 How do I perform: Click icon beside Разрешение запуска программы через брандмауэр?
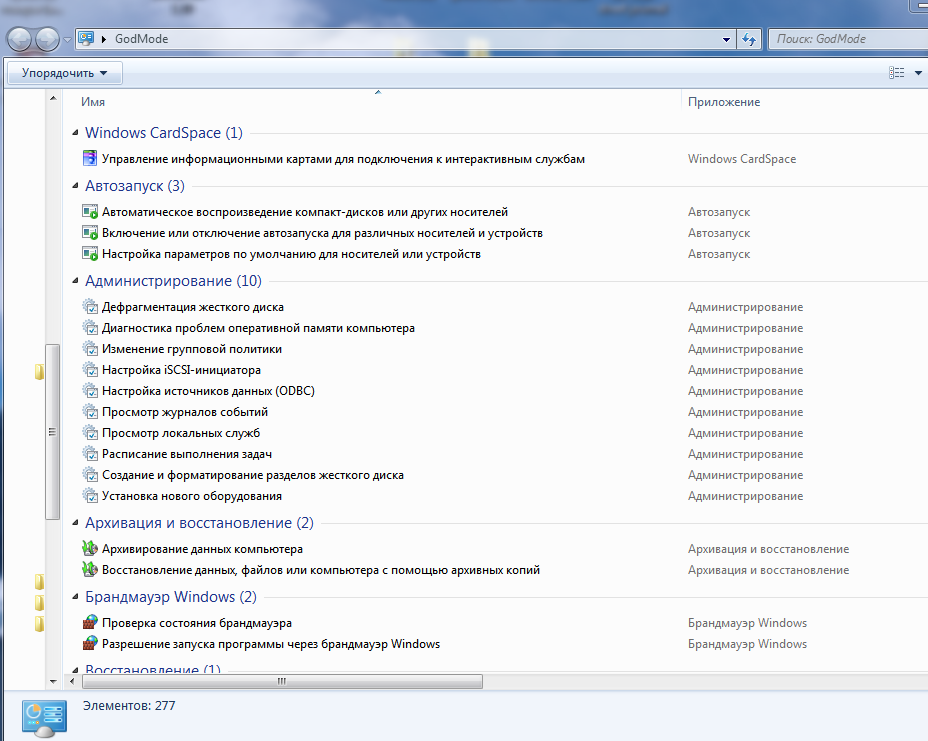pyautogui.click(x=89, y=644)
